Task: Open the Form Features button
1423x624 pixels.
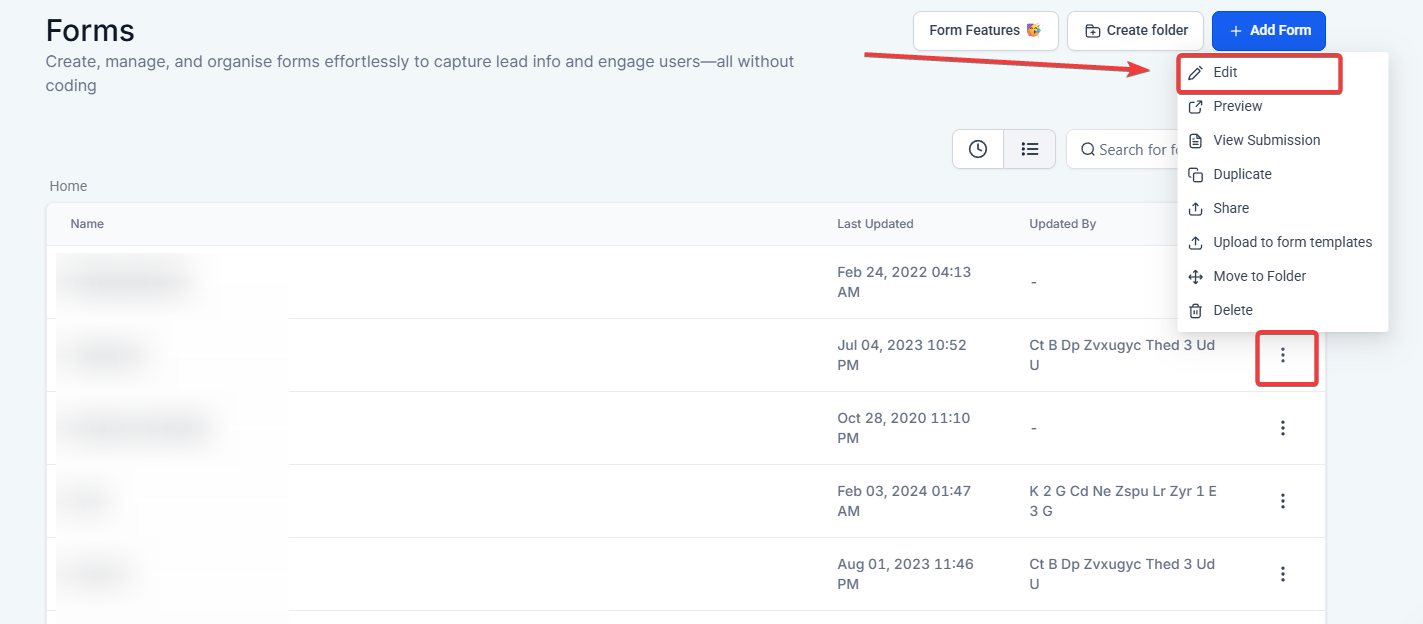Action: (985, 31)
